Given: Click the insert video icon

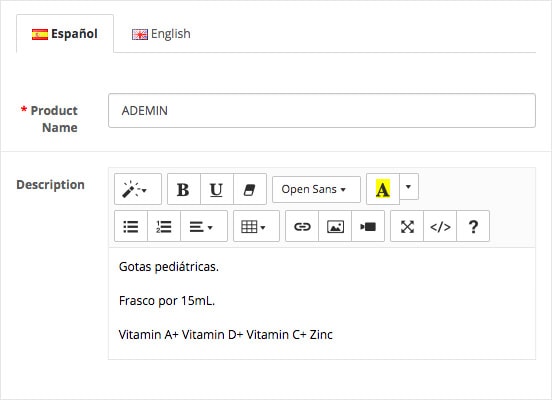Looking at the screenshot, I should click(368, 226).
